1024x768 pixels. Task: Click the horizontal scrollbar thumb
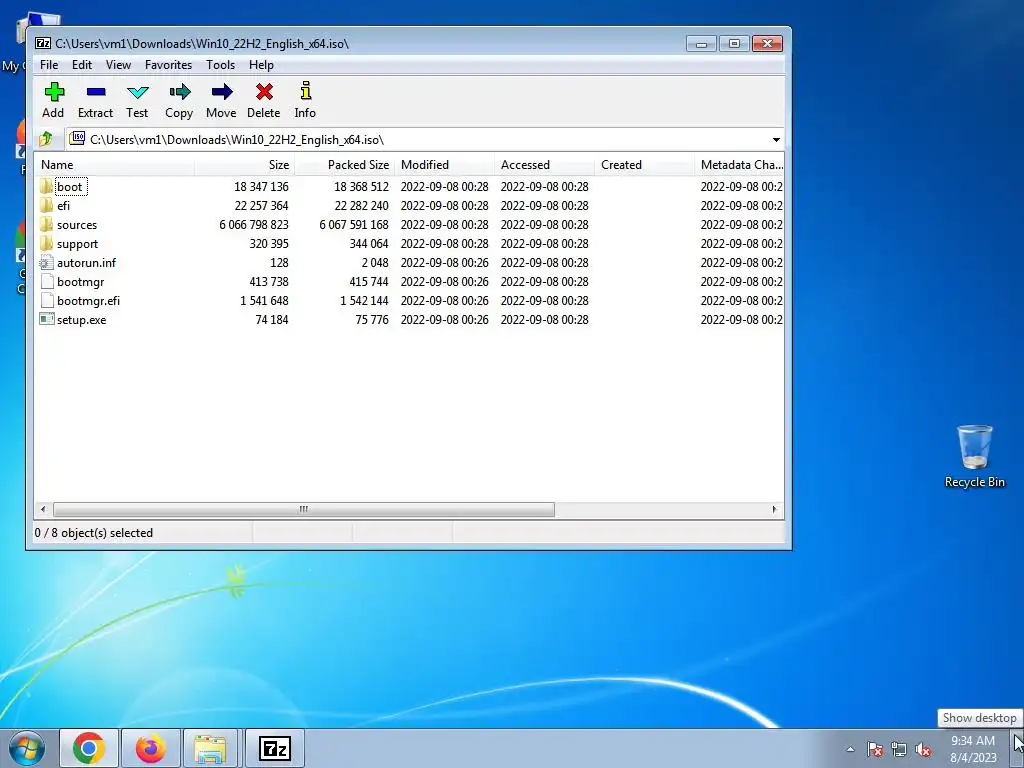point(304,509)
